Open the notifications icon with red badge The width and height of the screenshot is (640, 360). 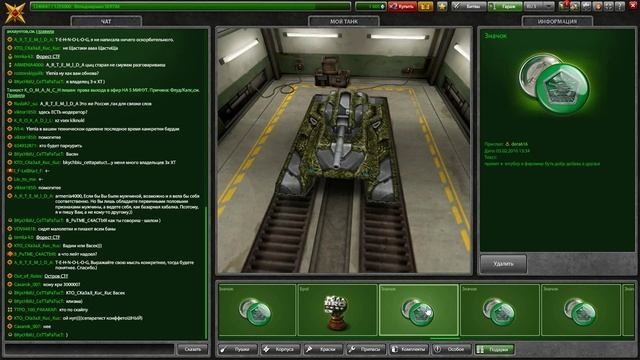pos(564,6)
